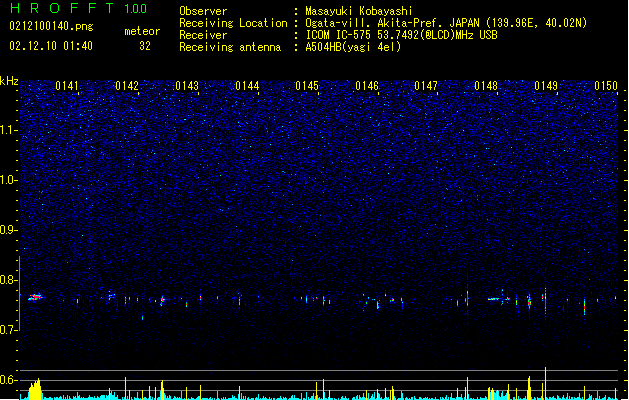Click the wide yellow power burst at graph start
Viewport: 629px width, 400px height.
coord(35,389)
